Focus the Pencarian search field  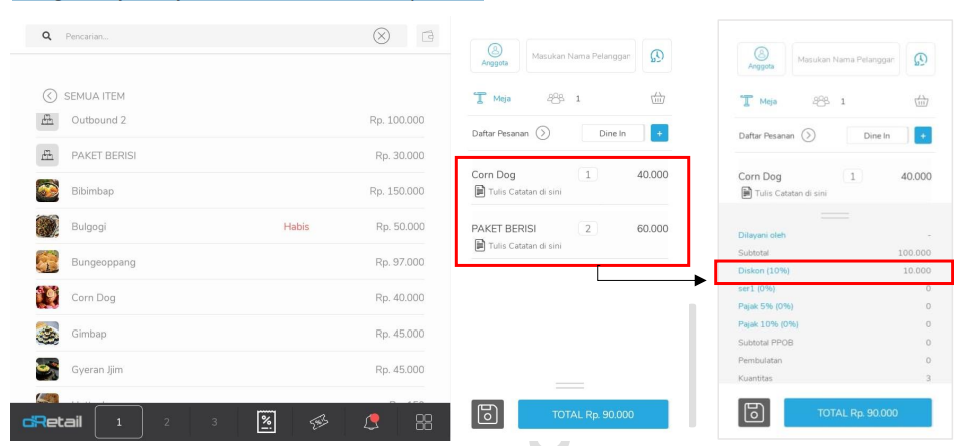[x=200, y=36]
